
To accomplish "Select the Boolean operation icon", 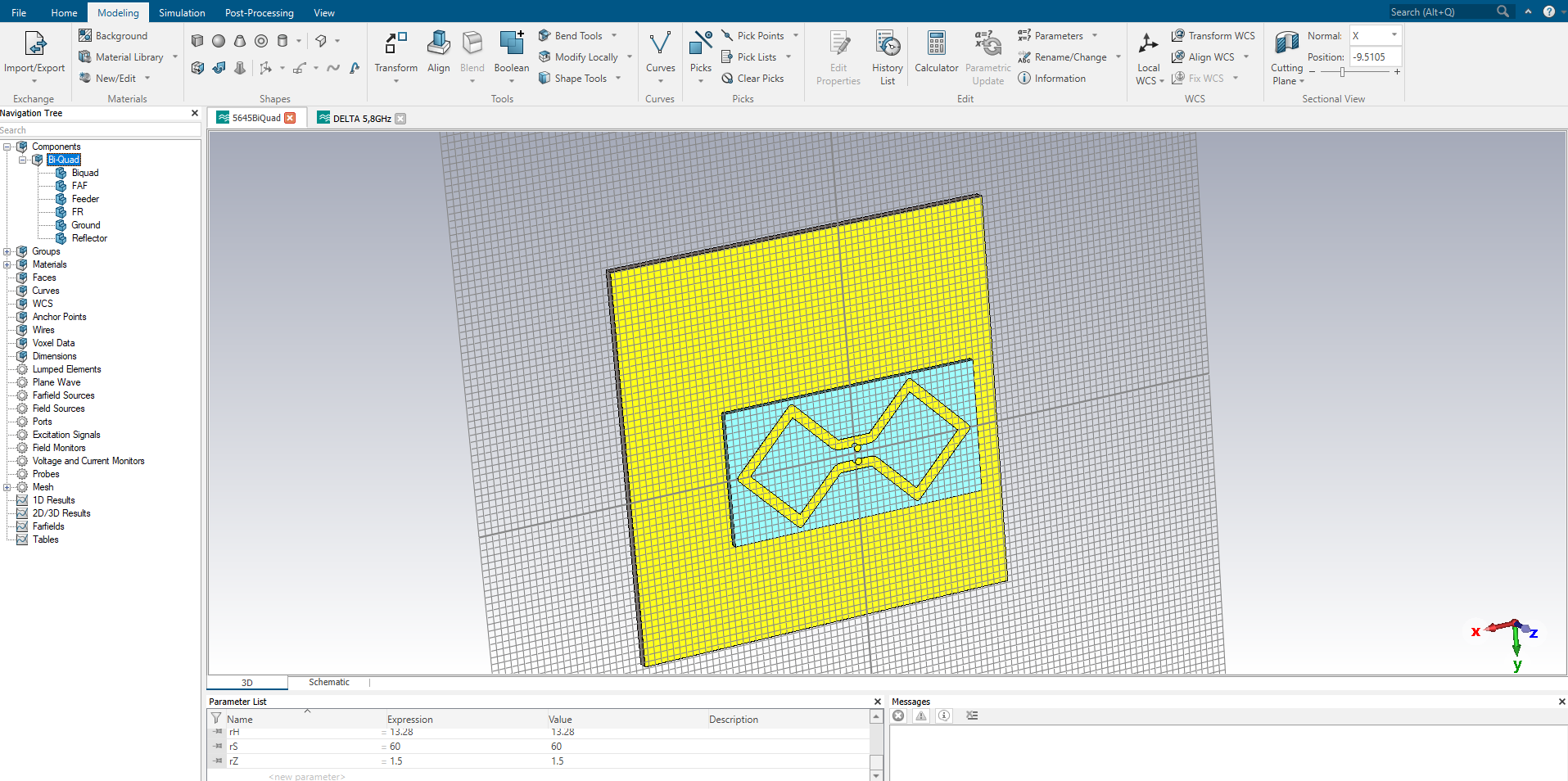I will (512, 44).
